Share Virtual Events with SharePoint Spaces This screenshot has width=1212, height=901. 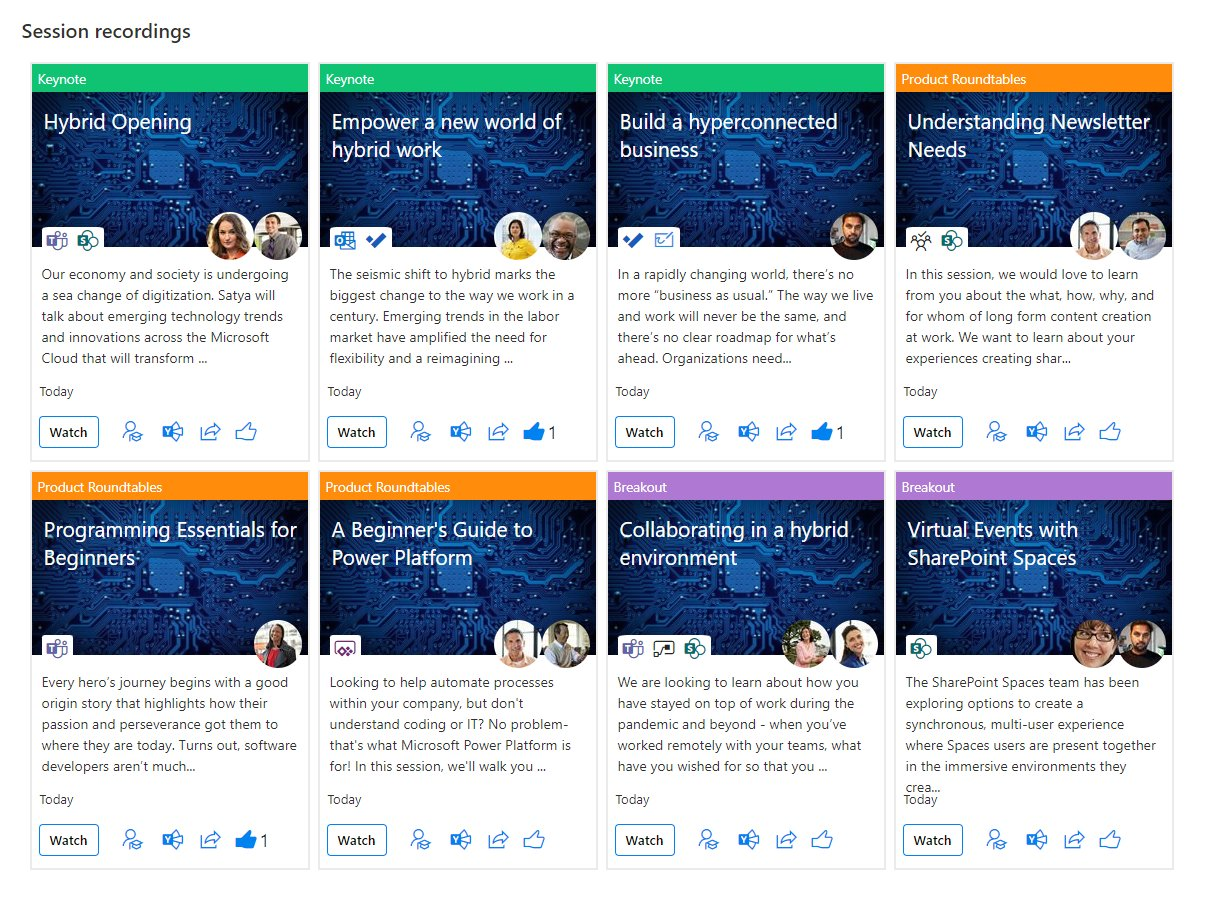(x=1074, y=840)
